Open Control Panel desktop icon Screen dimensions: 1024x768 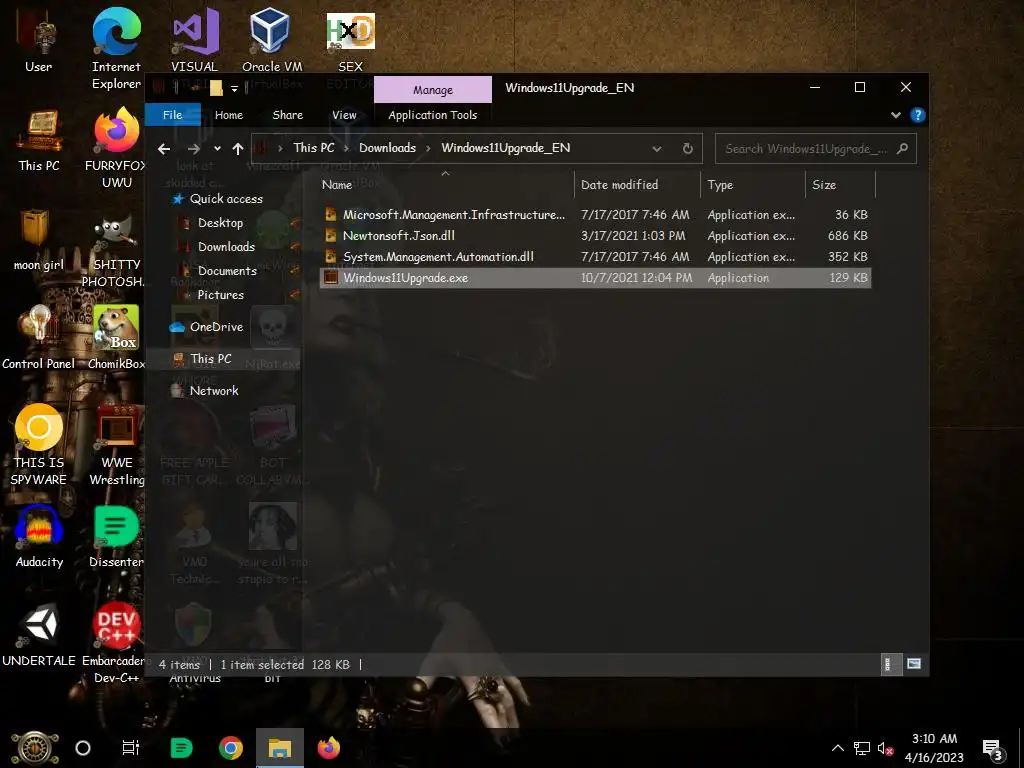[39, 338]
